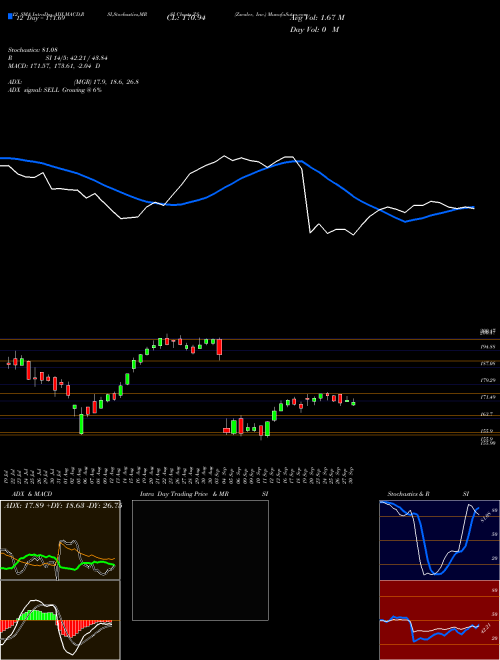This screenshot has height=660, width=500.
Task: Click the Day Vol 0 M text
Action: (314, 30)
